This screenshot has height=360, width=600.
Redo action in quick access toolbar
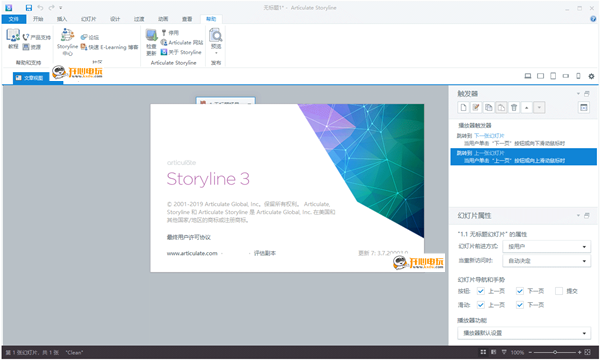pos(51,8)
